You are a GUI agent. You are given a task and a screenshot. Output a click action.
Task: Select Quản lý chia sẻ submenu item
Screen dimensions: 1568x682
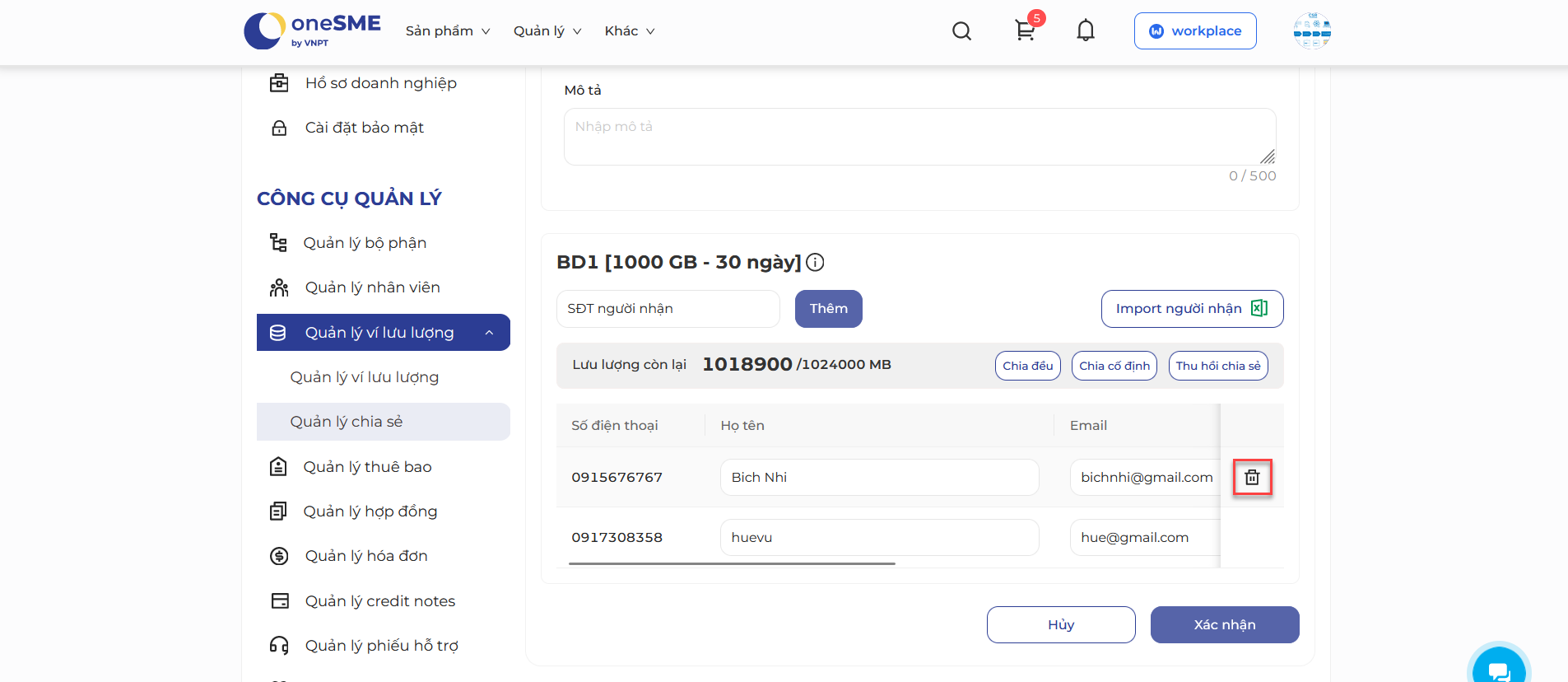click(x=384, y=422)
